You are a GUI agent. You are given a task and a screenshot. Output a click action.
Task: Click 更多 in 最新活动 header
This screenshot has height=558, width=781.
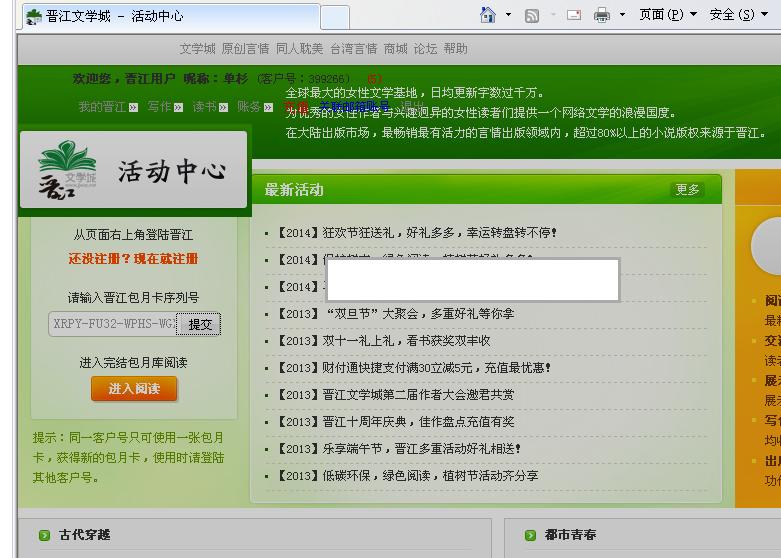pos(687,190)
